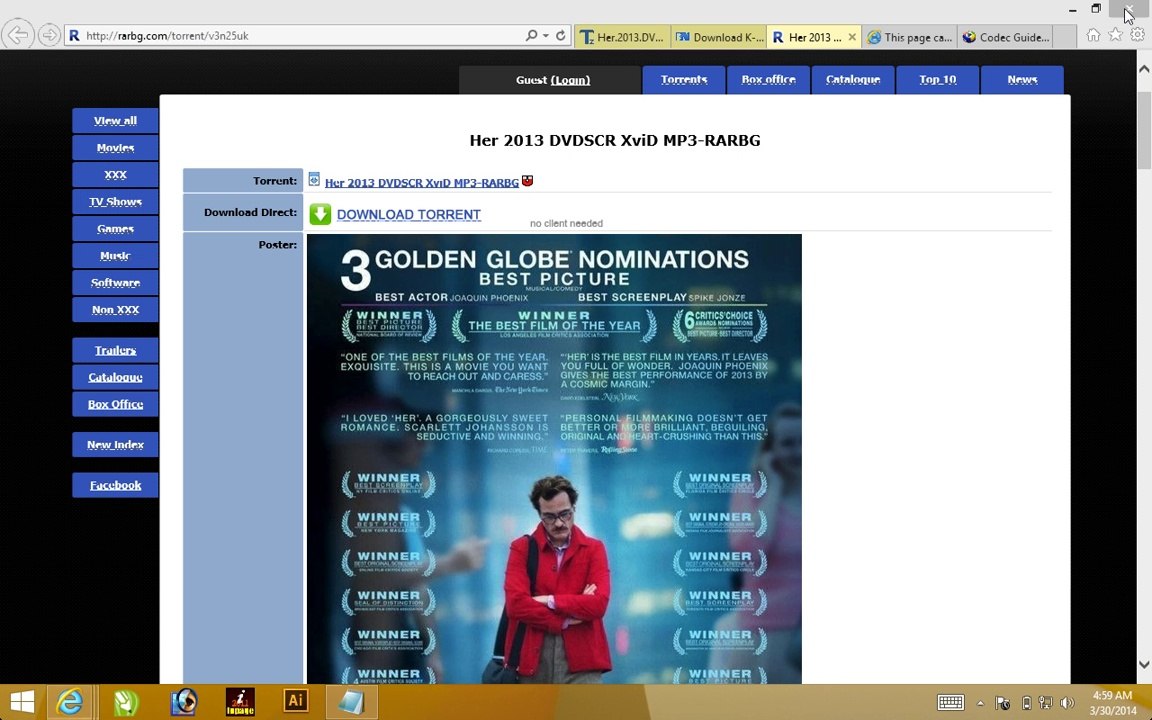This screenshot has height=720, width=1152.
Task: Select Movies category in sidebar
Action: click(115, 148)
